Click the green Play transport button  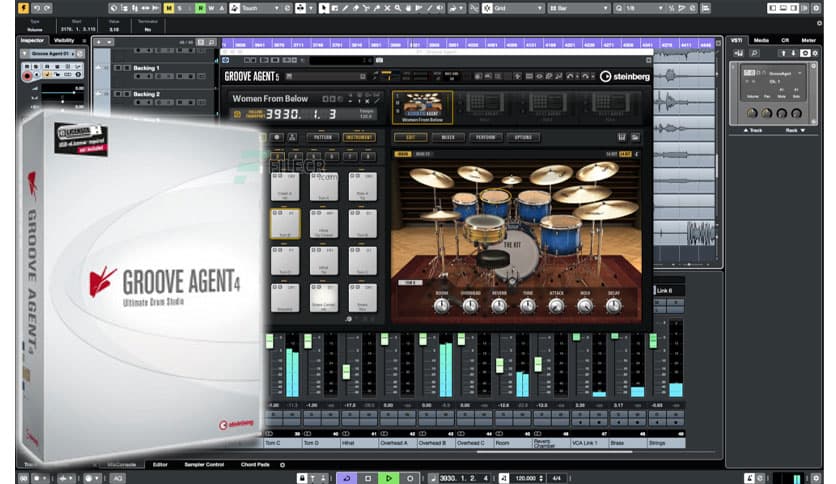click(x=388, y=478)
